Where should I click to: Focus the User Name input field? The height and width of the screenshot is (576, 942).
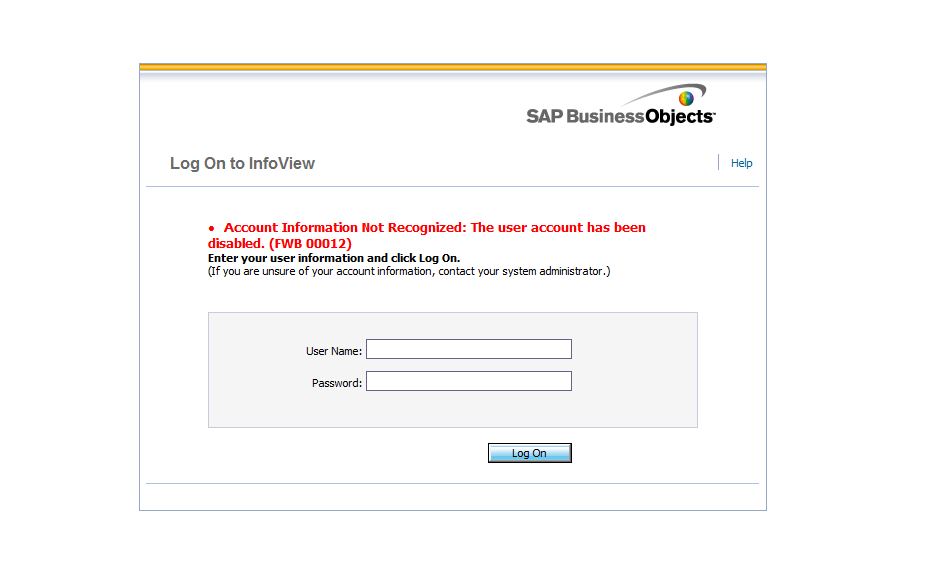[468, 349]
